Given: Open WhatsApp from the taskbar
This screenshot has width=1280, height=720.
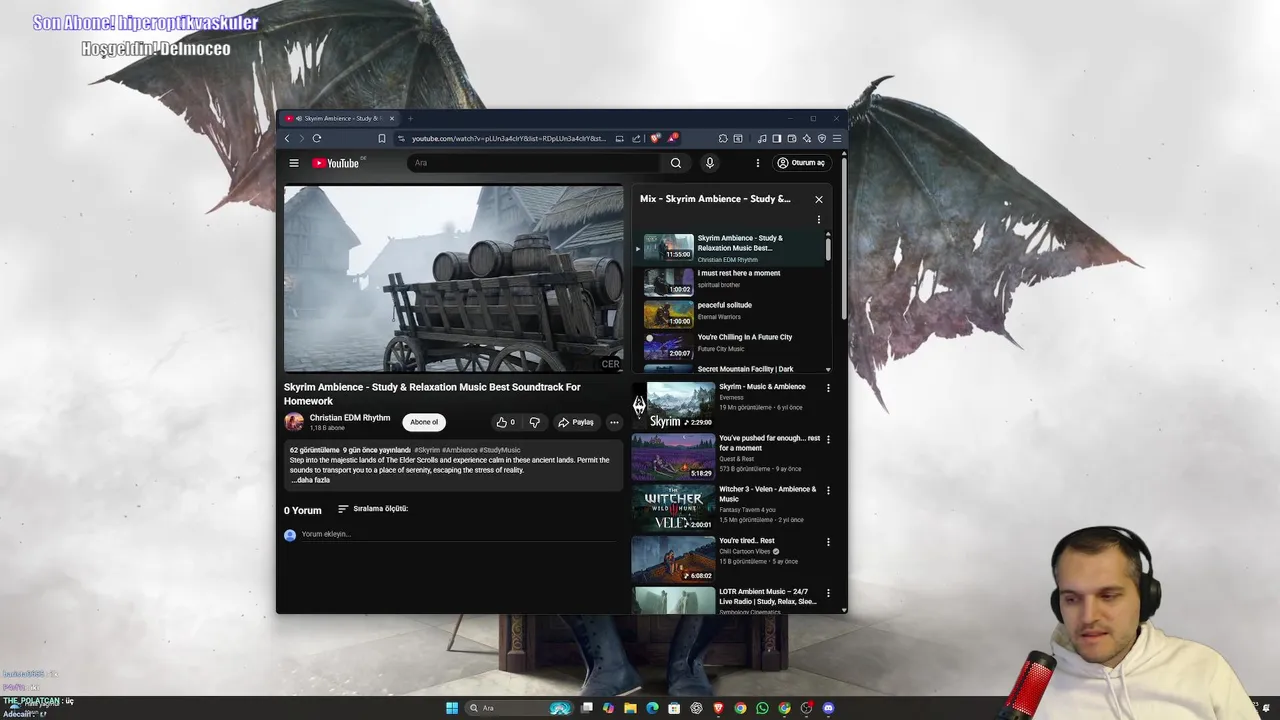Looking at the screenshot, I should click(762, 708).
